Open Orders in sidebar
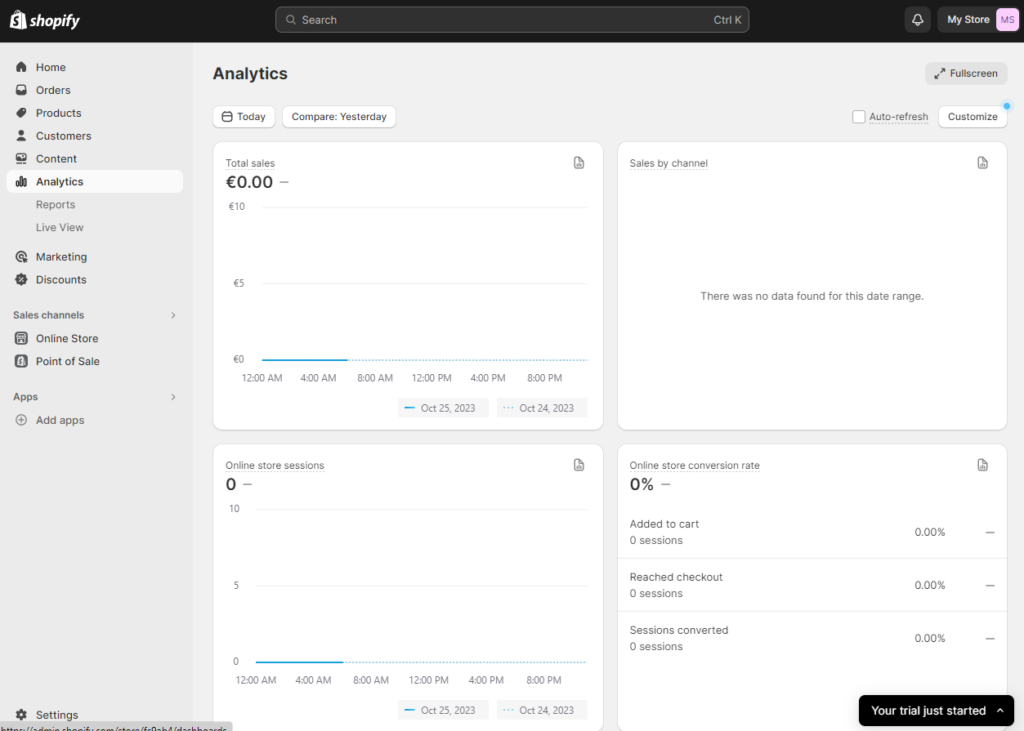 (x=95, y=89)
